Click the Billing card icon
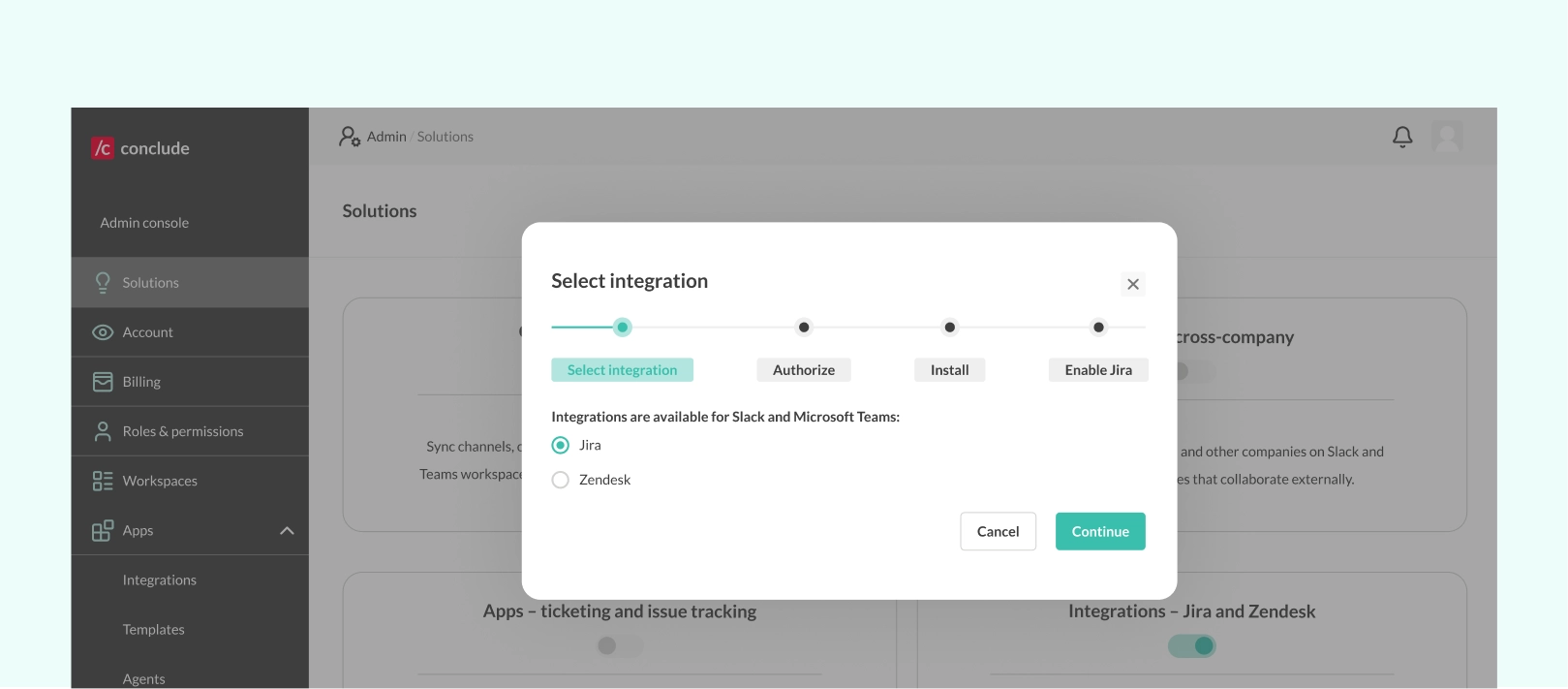 click(103, 382)
